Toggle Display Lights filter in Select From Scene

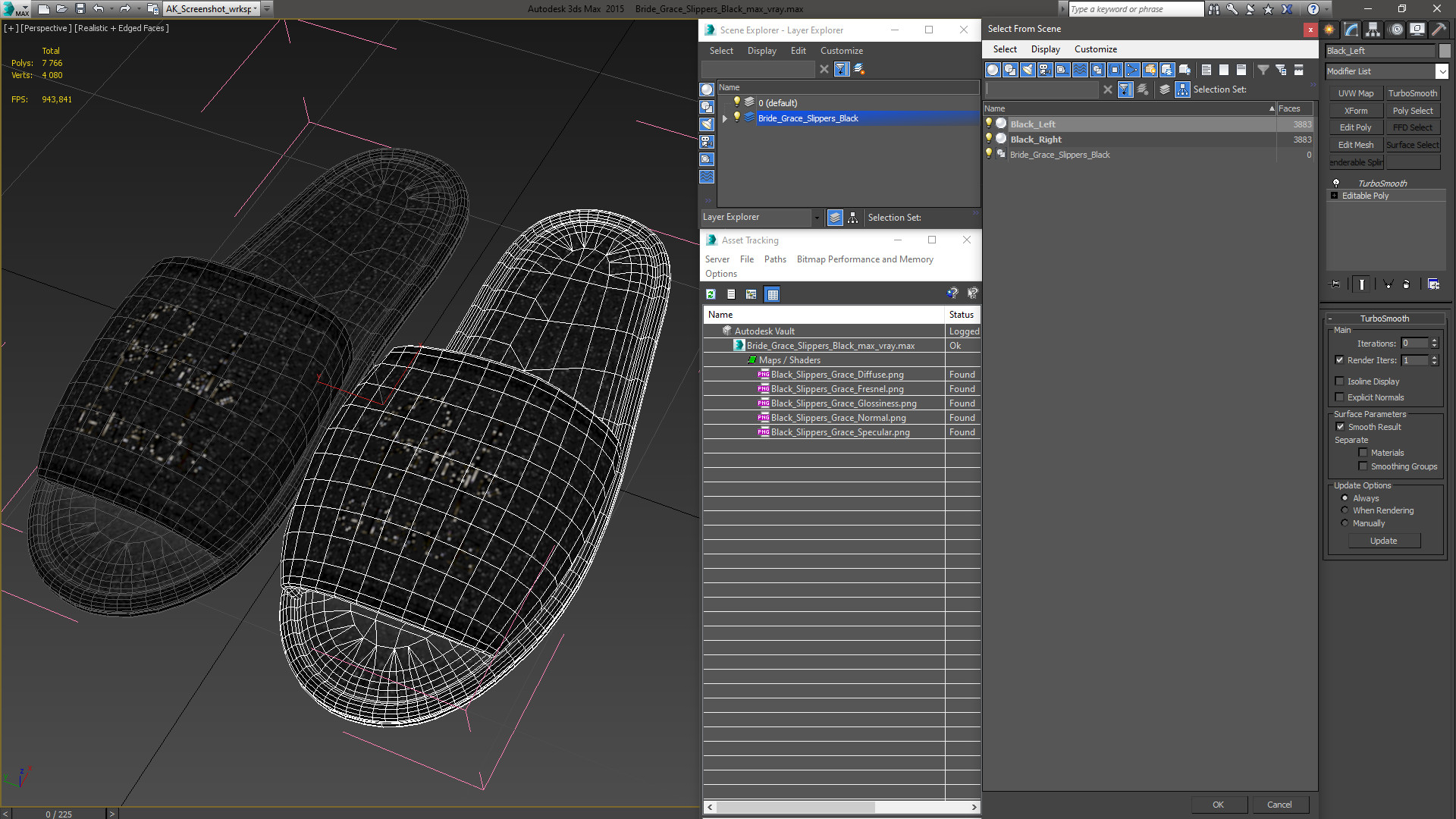pos(1028,70)
